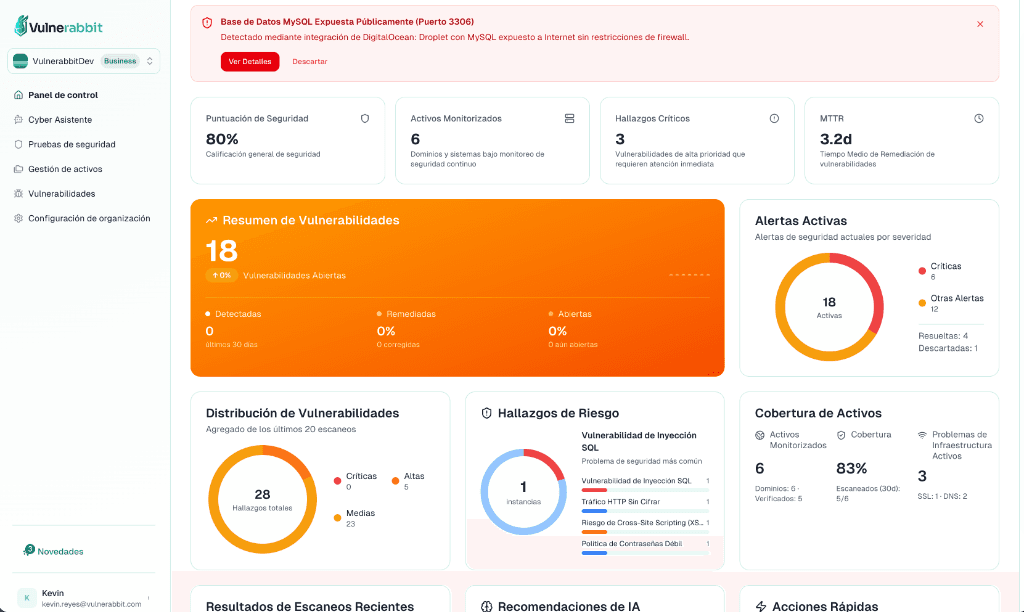Click the Gestión de activos folder icon
The image size is (1024, 612).
(x=18, y=169)
